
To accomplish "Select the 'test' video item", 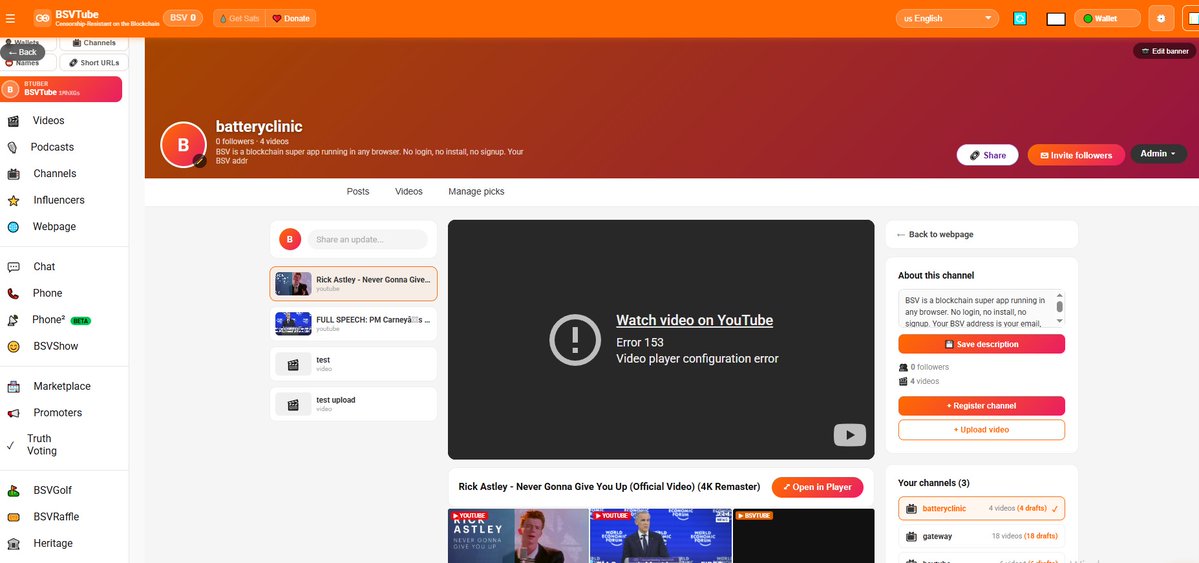I will pyautogui.click(x=353, y=364).
